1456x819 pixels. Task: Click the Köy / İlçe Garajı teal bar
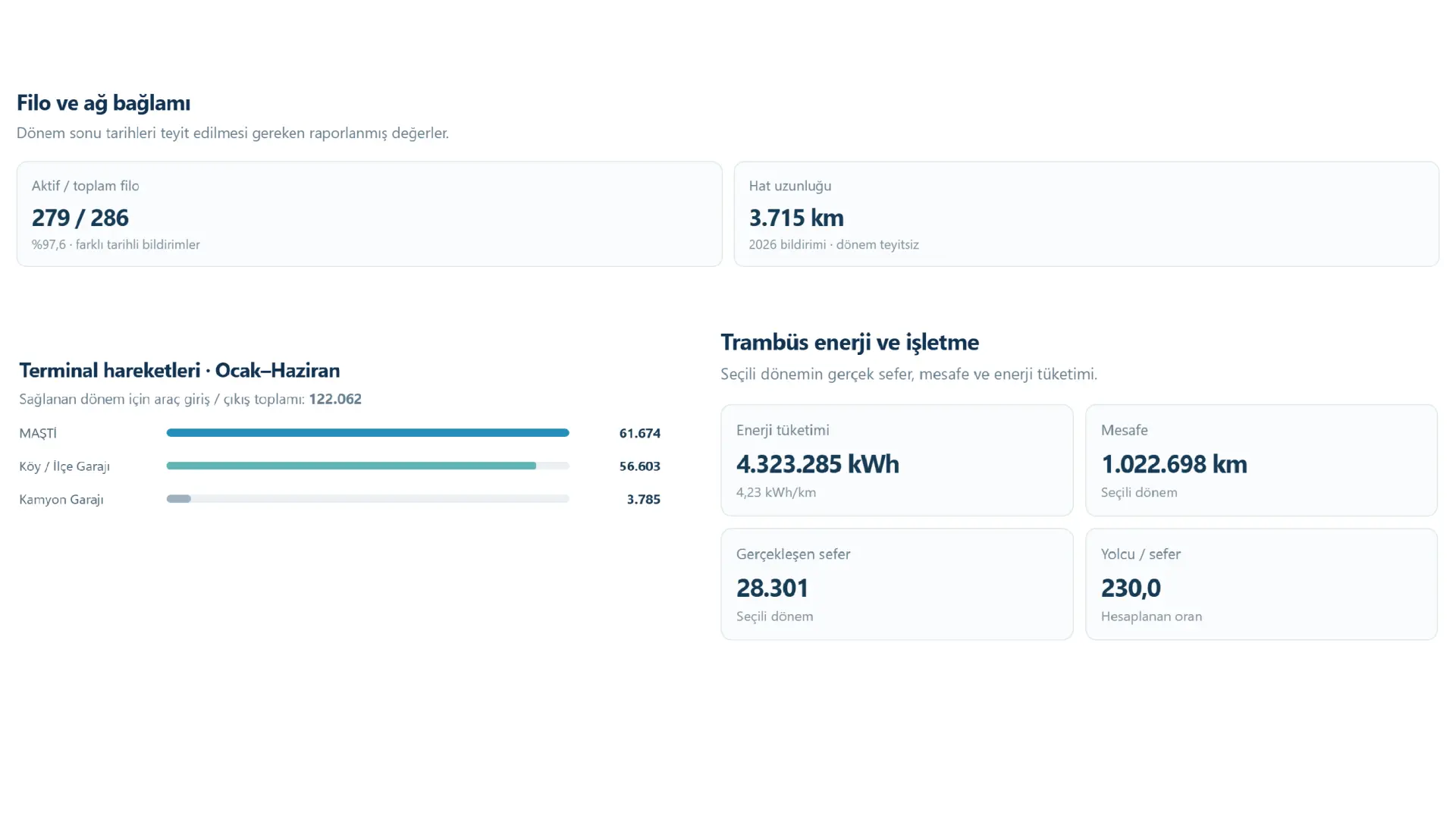pyautogui.click(x=351, y=466)
